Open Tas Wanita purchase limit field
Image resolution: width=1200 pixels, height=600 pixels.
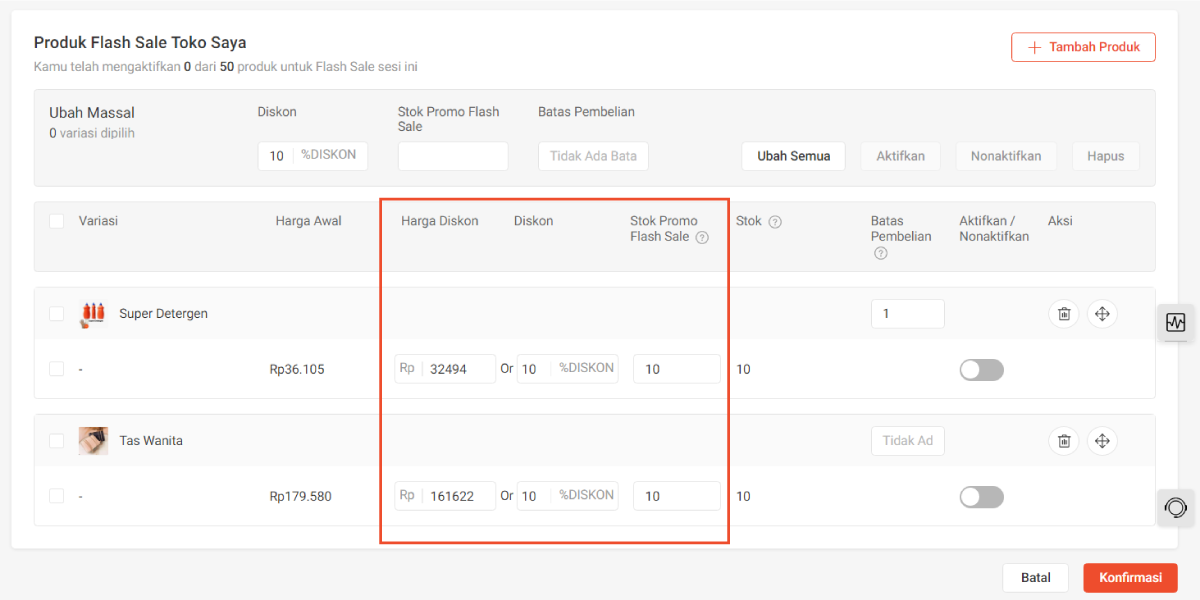(907, 441)
